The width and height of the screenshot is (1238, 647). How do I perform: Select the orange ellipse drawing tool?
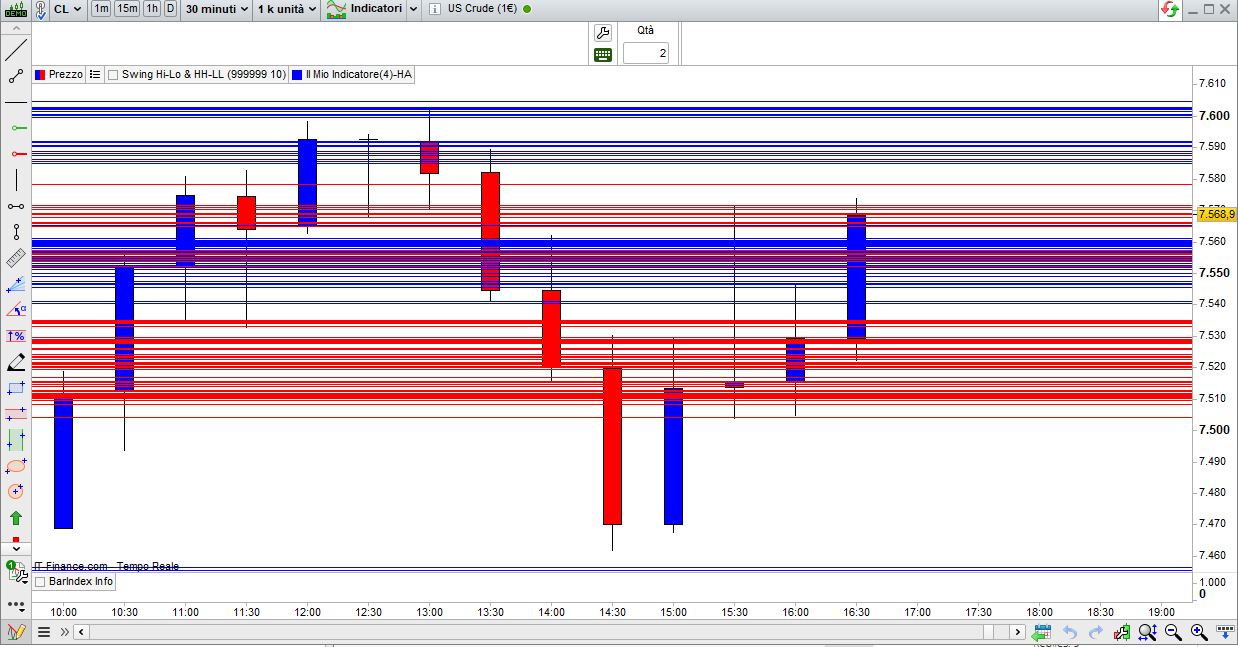coord(15,466)
